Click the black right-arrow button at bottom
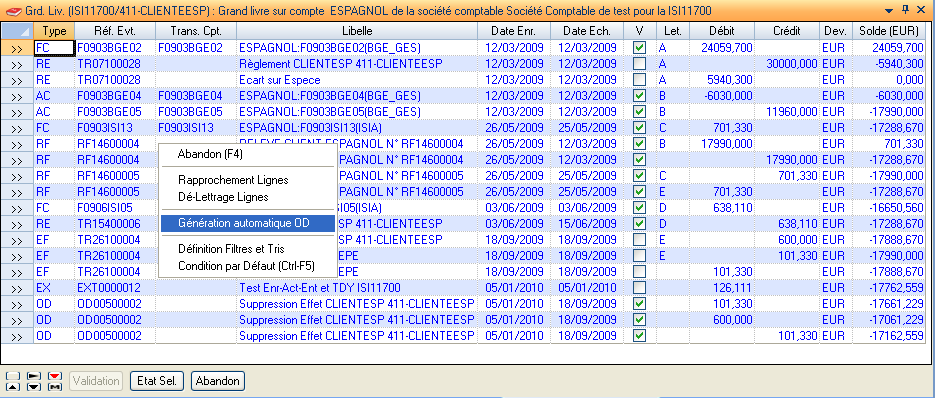This screenshot has height=398, width=935. click(34, 376)
